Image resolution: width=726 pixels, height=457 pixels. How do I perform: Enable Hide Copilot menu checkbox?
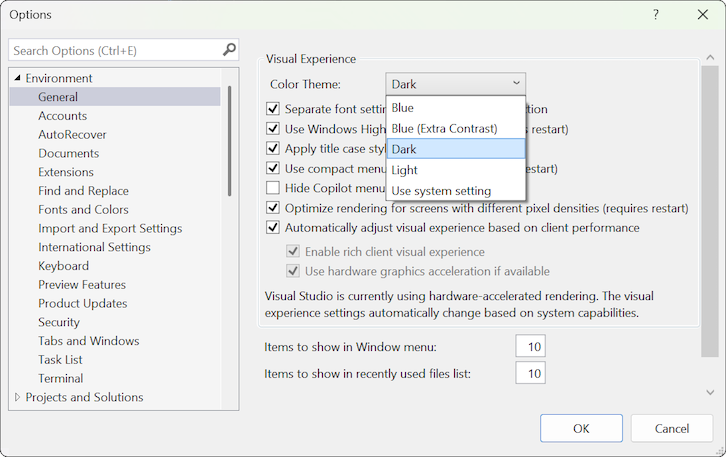[x=273, y=188]
